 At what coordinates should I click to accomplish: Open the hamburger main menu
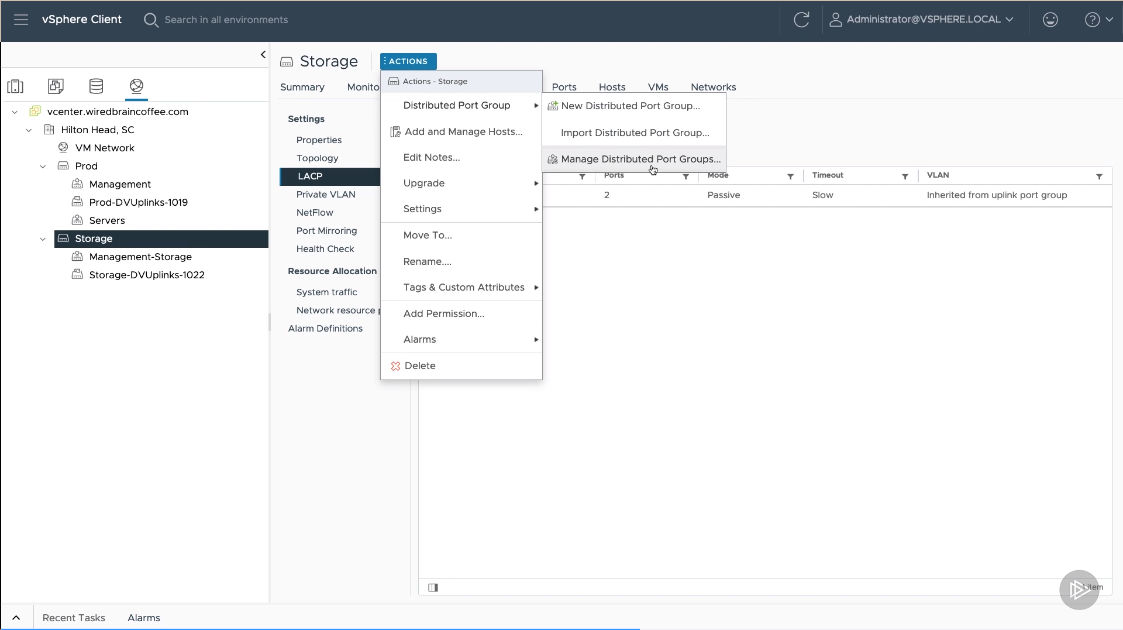click(x=21, y=19)
